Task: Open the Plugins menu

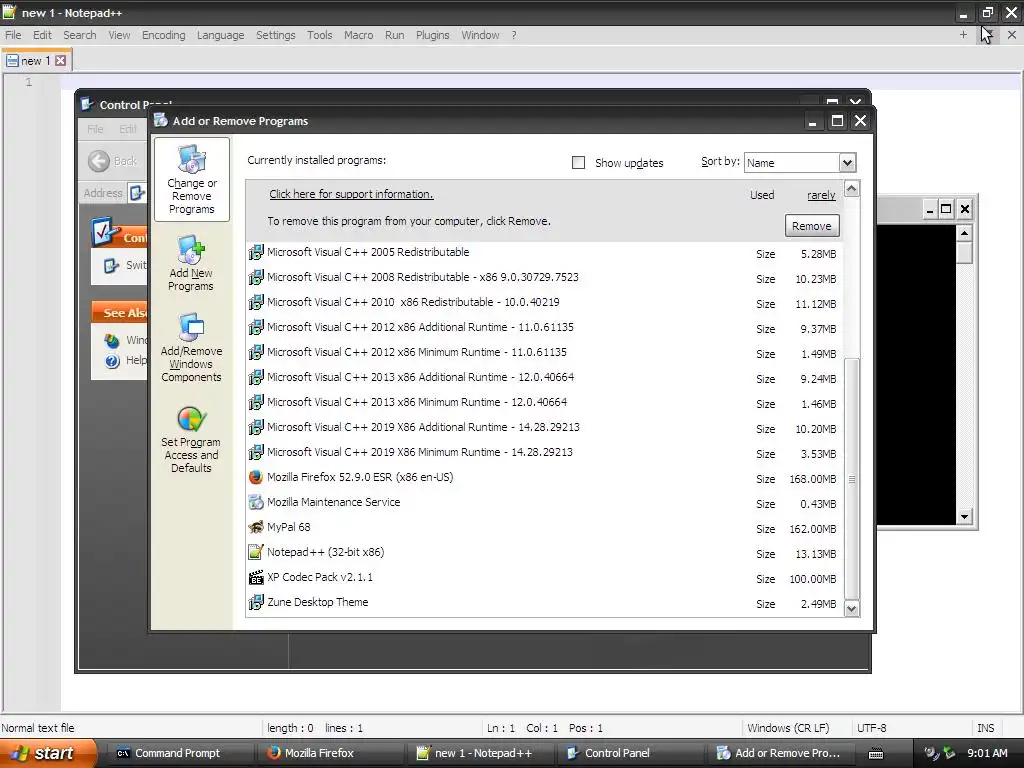Action: [x=432, y=35]
